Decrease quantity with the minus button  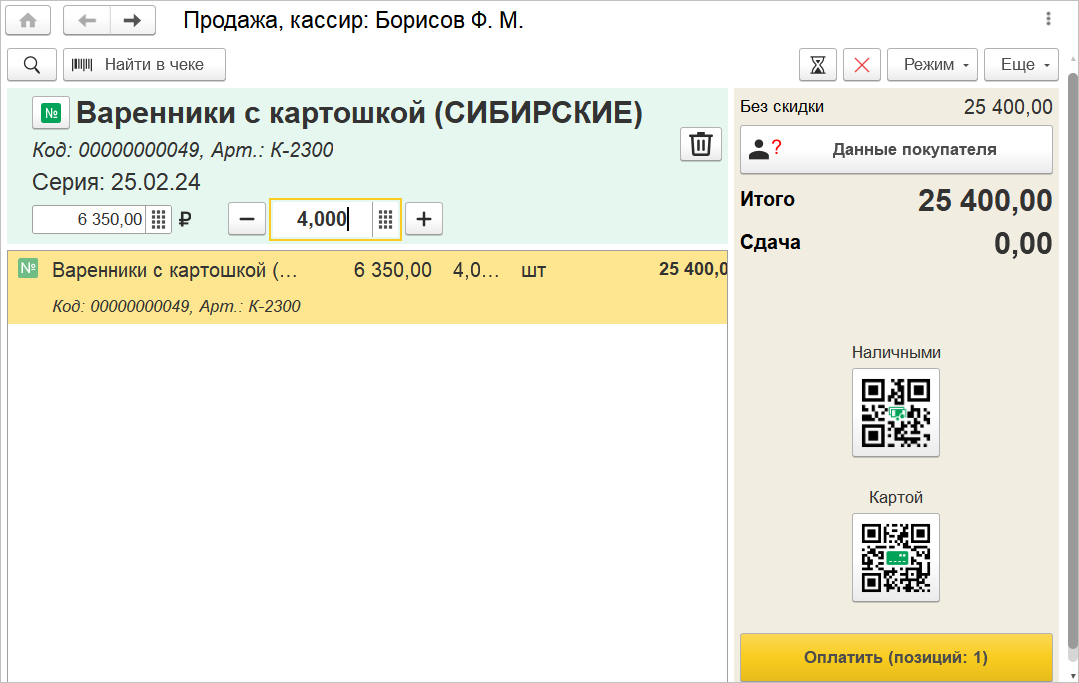248,219
